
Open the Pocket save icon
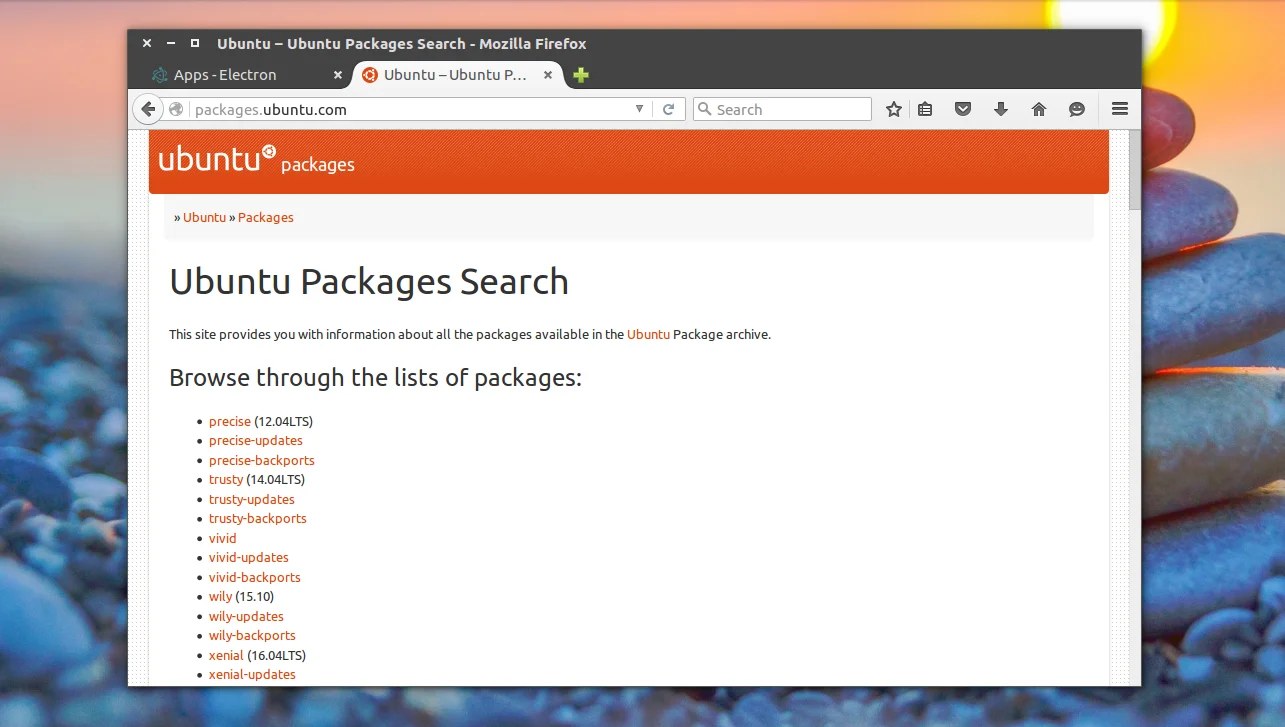[963, 109]
